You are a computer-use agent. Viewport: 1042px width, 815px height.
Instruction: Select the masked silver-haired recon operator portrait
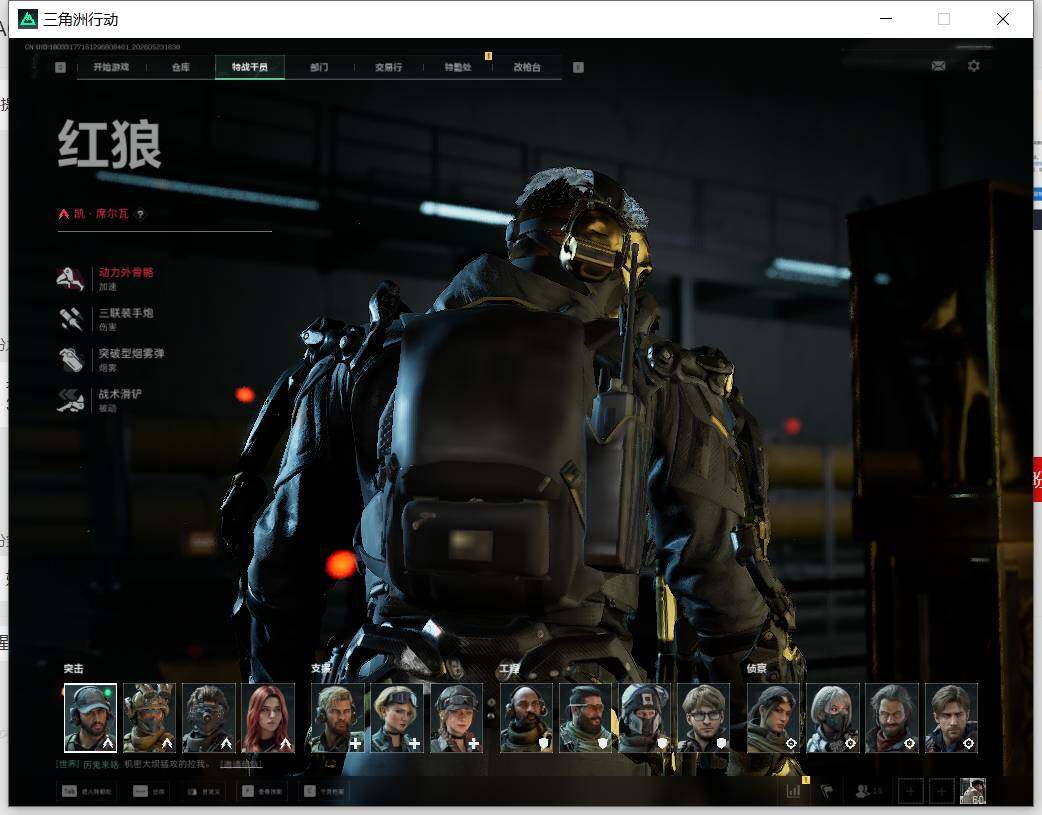point(833,718)
